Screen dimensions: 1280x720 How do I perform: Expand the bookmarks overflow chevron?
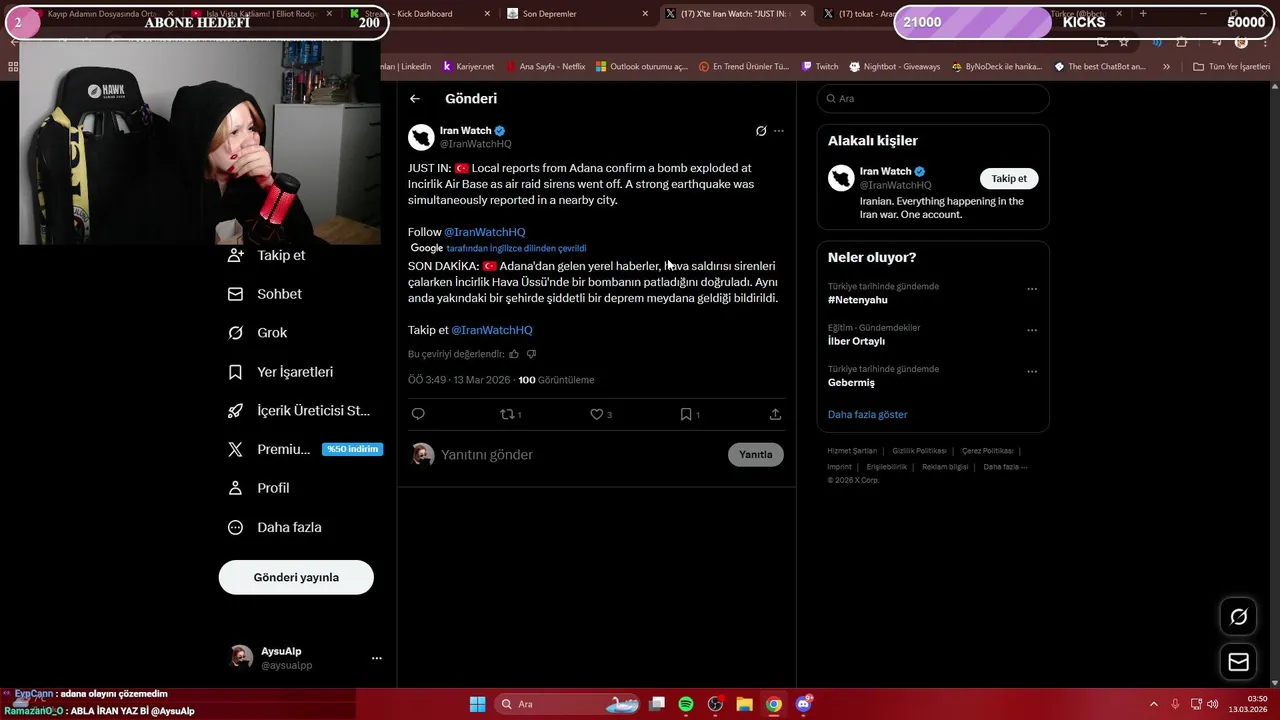1166,67
